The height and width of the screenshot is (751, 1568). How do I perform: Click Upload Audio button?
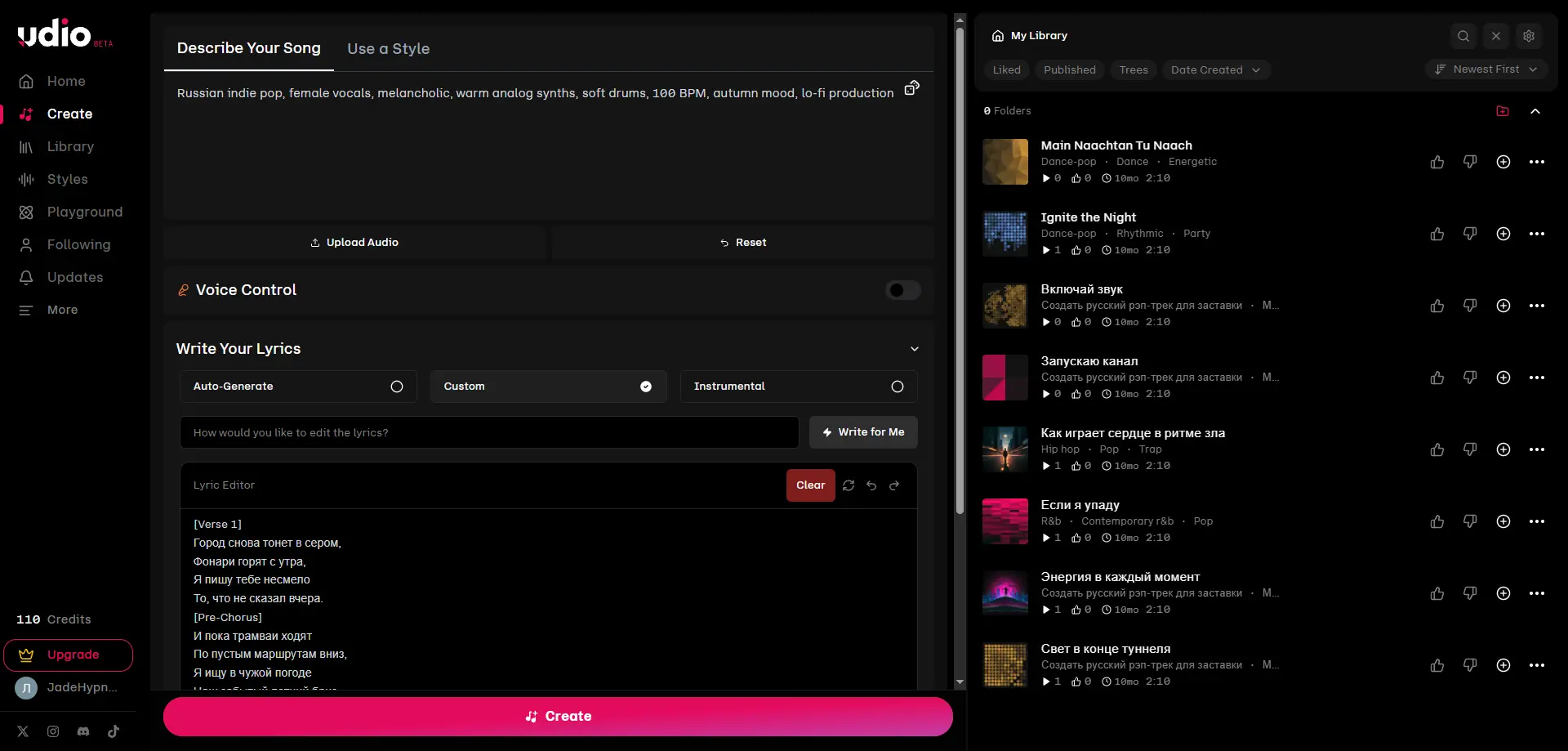pyautogui.click(x=354, y=243)
